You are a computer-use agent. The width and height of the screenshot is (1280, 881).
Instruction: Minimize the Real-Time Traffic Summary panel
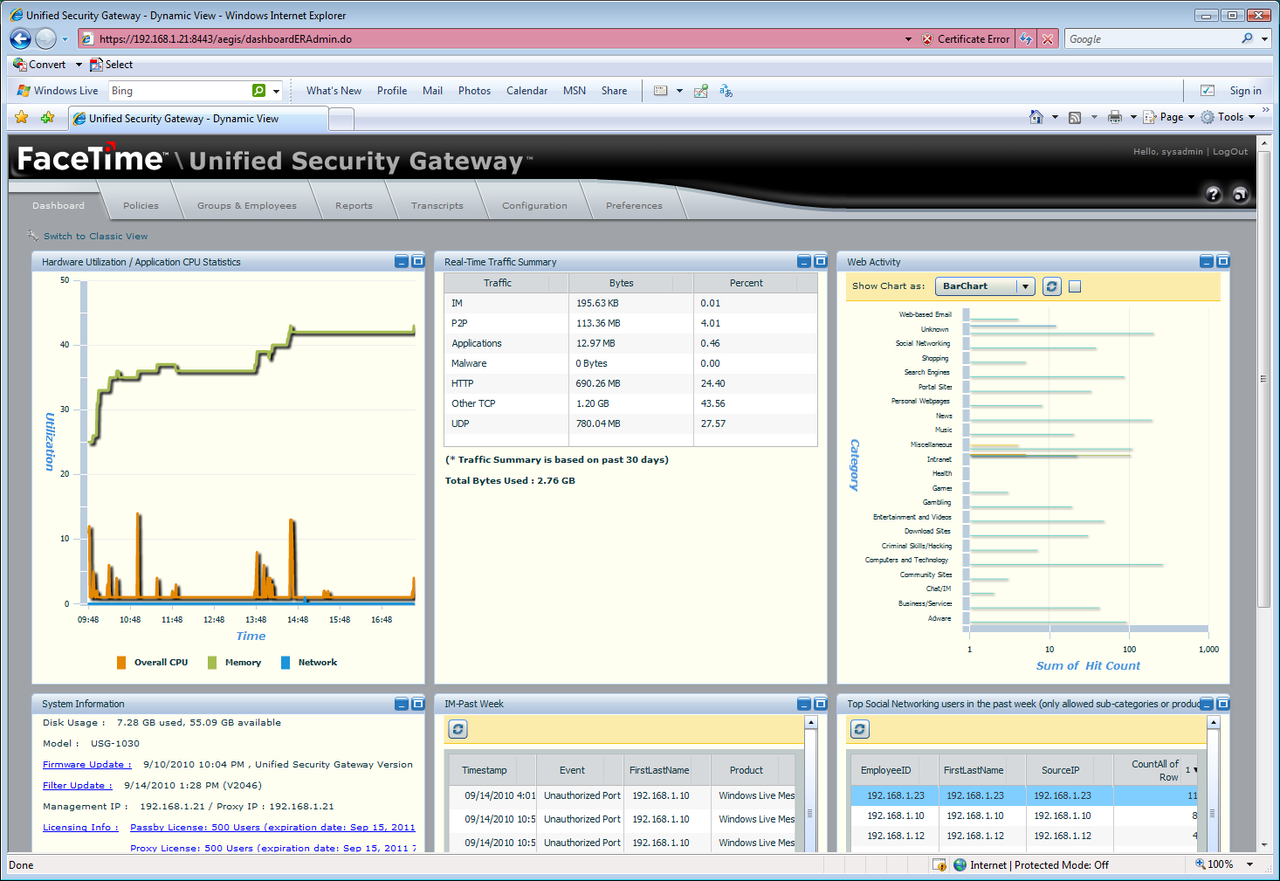point(803,262)
